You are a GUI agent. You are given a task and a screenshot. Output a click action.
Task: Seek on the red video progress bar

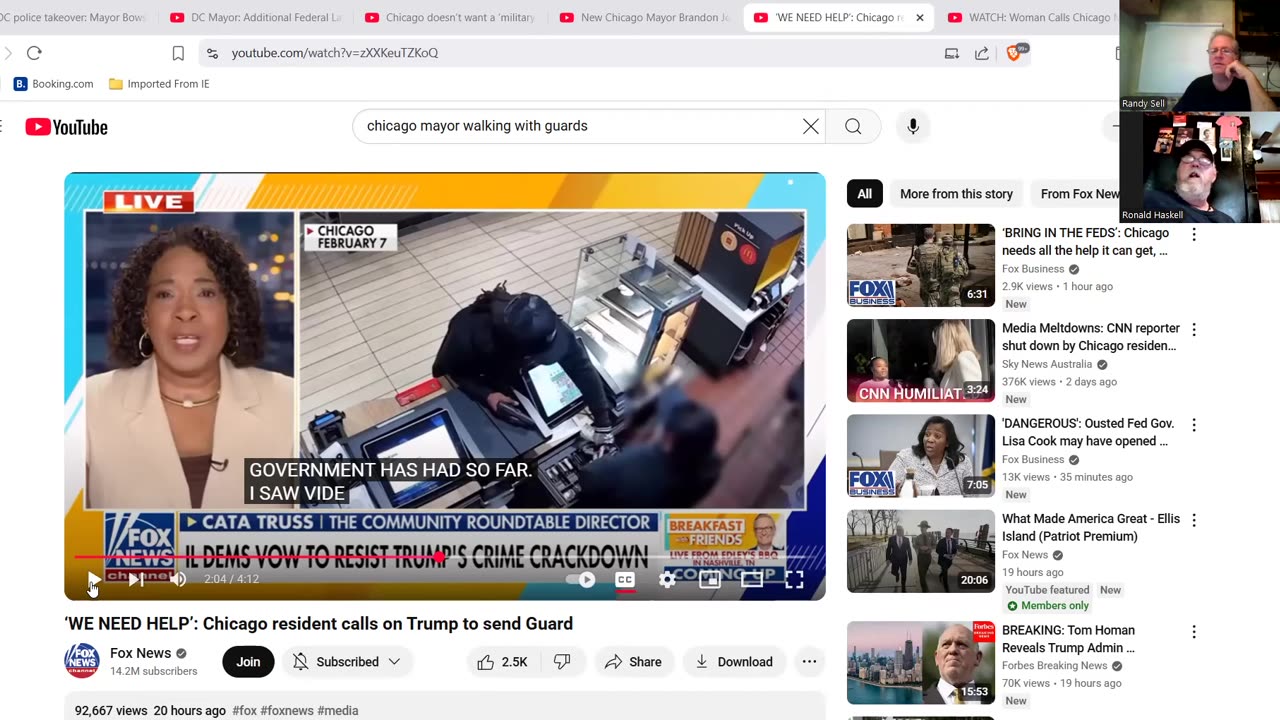(x=445, y=557)
